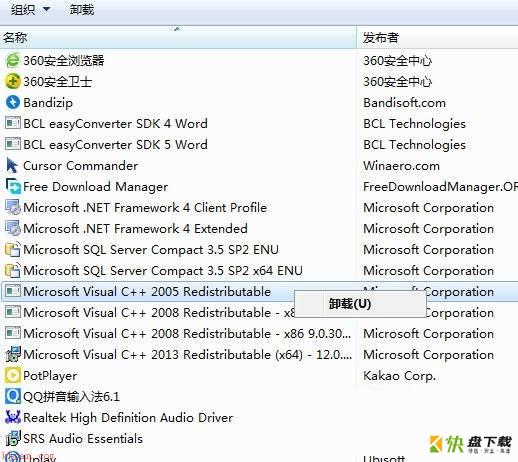Select Microsoft SQL Server Compact 3.5 SP2 ENU

click(151, 250)
